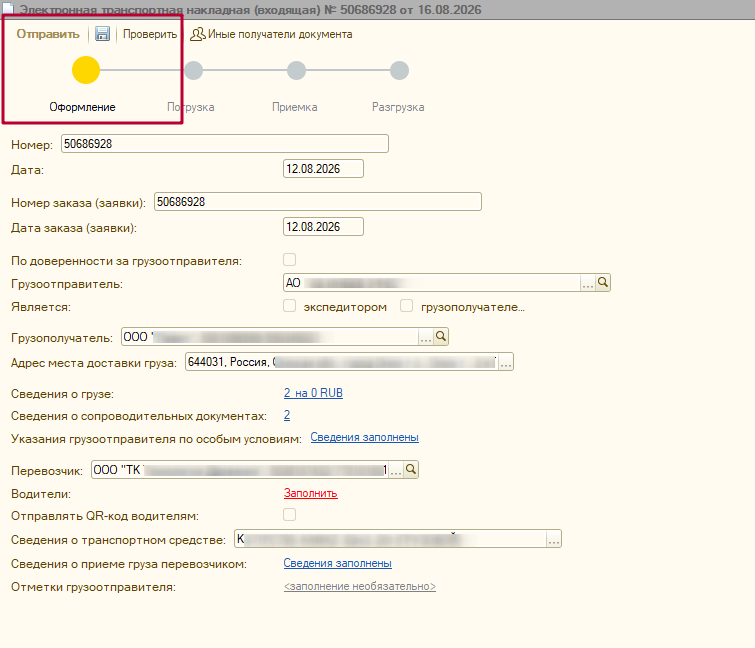755x648 pixels.
Task: Click the red Заполнить link for Водители
Action: 311,493
